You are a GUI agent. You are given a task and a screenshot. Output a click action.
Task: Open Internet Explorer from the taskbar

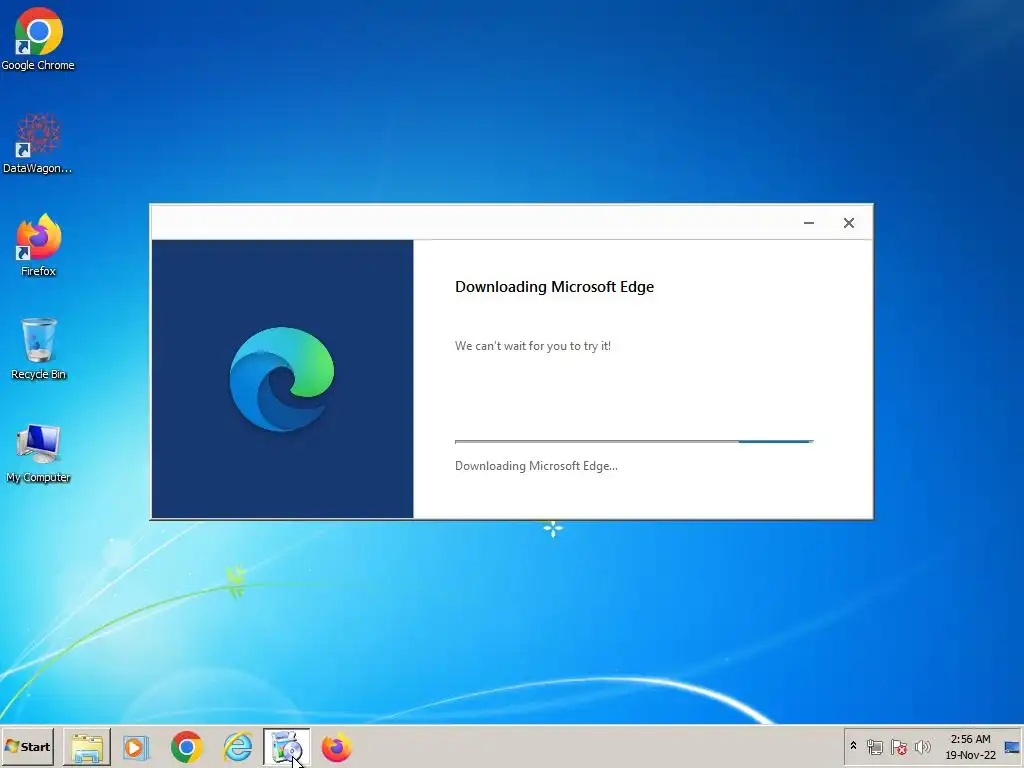pyautogui.click(x=237, y=747)
